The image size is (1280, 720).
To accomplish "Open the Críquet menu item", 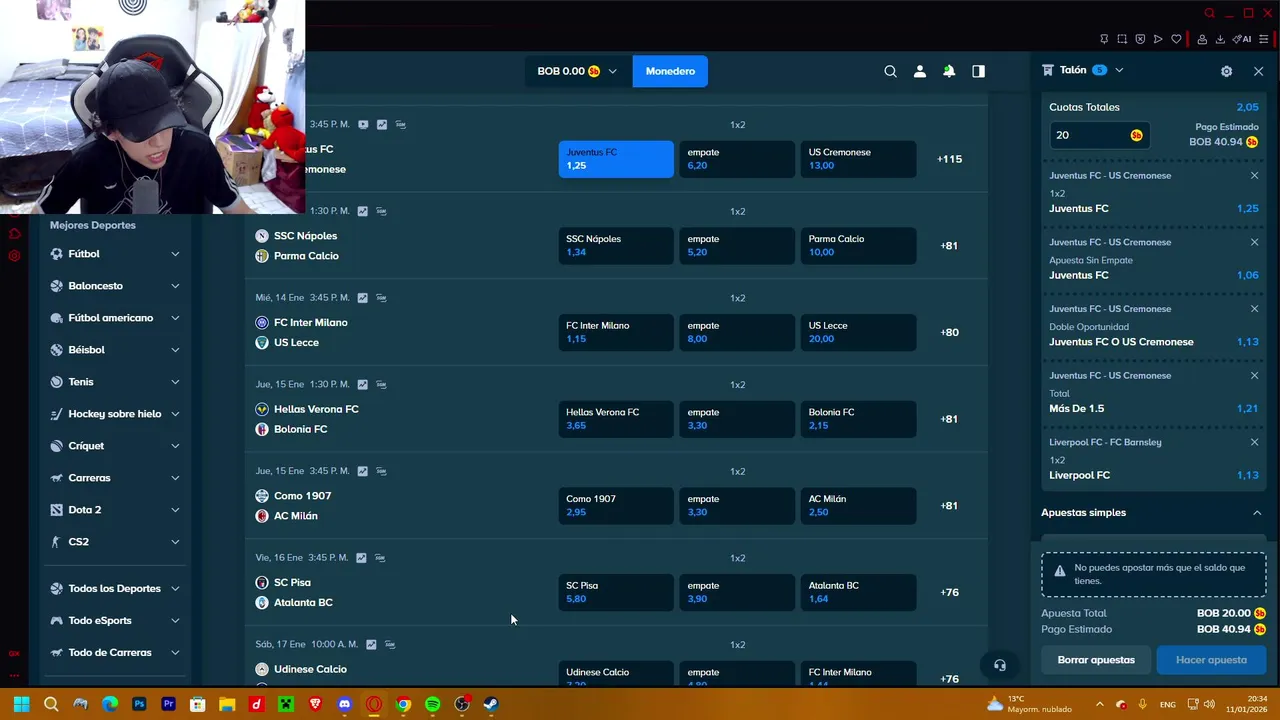I will click(116, 446).
